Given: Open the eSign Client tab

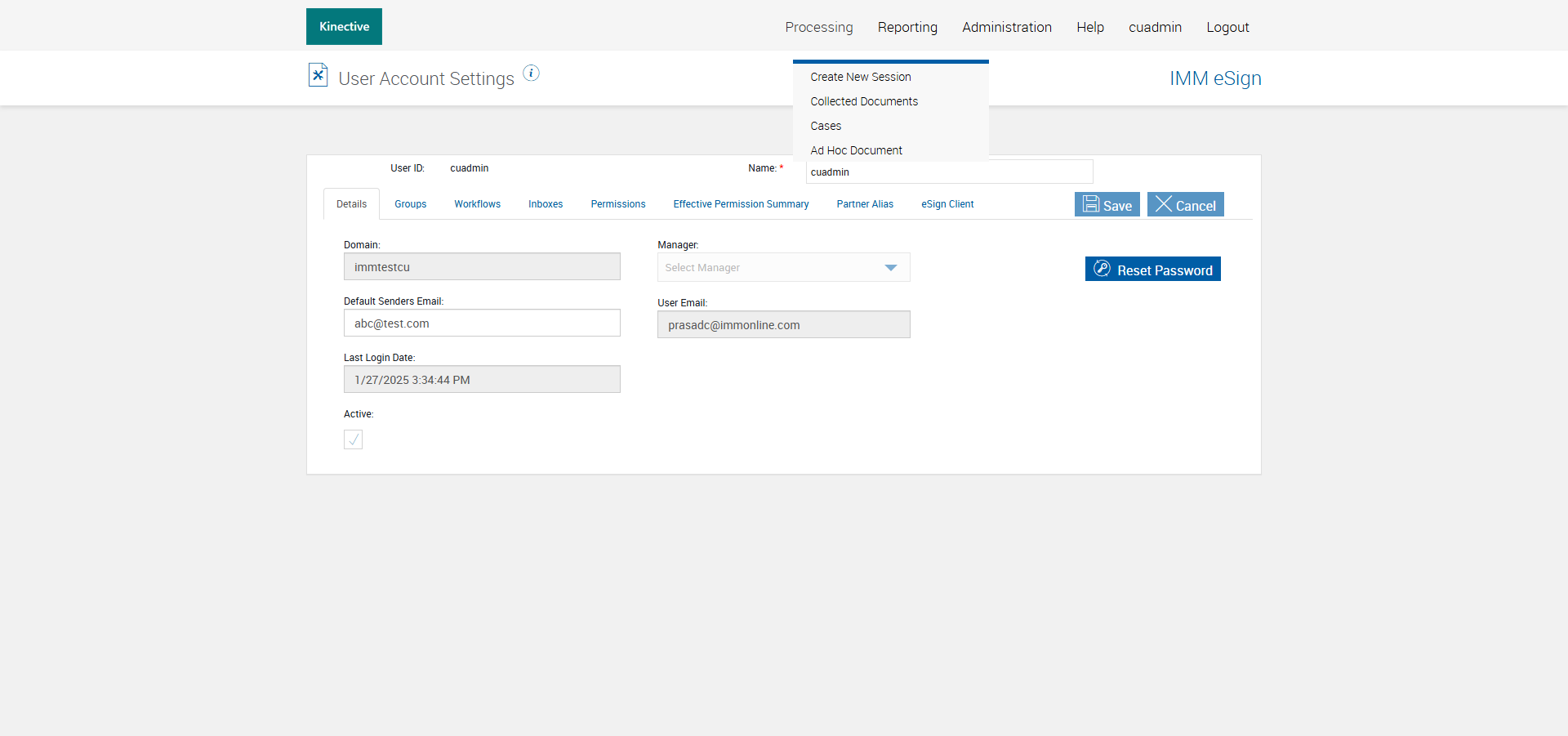Looking at the screenshot, I should pos(947,204).
